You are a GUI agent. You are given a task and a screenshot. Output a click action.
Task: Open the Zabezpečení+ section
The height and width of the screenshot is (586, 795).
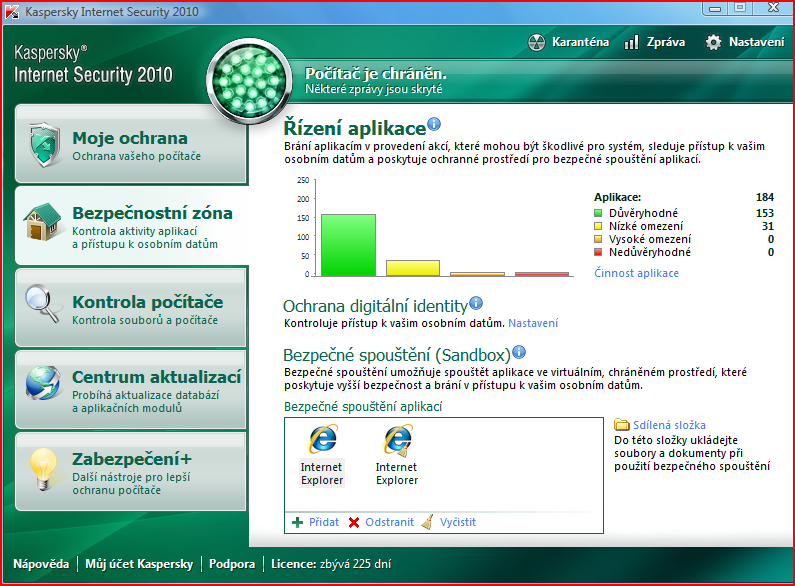point(131,472)
